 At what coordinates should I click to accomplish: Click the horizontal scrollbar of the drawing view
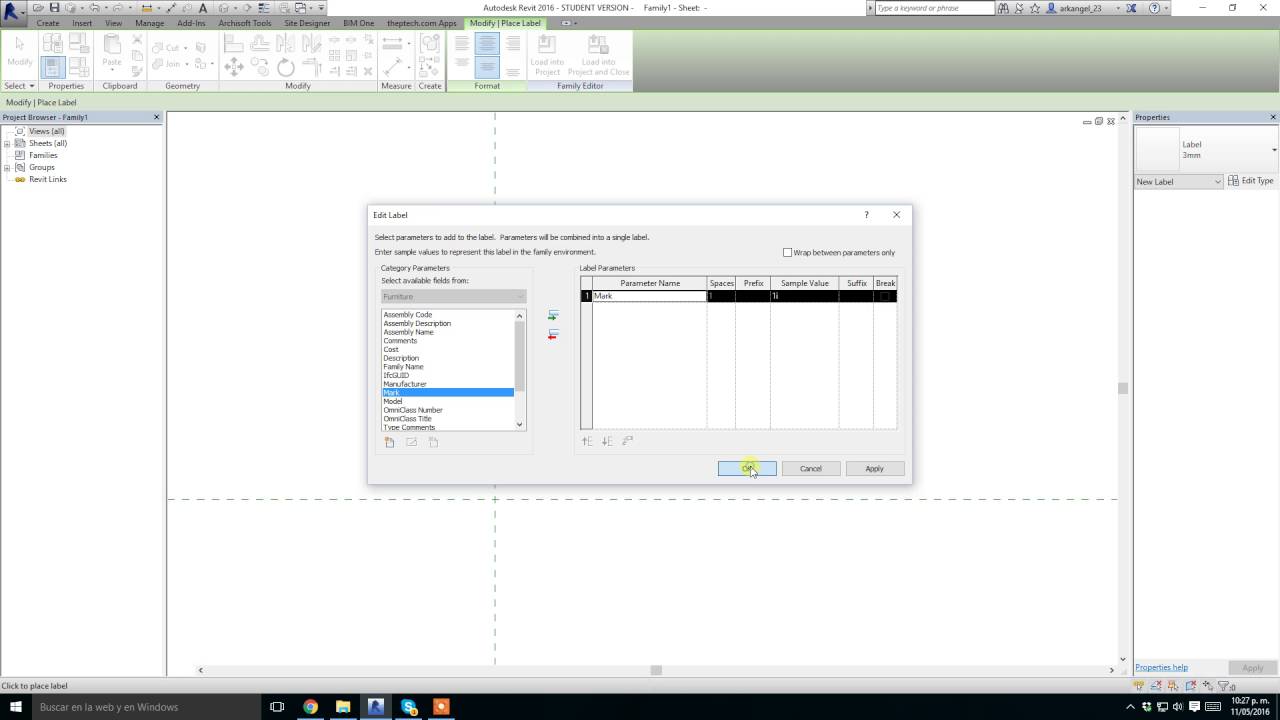(x=656, y=670)
